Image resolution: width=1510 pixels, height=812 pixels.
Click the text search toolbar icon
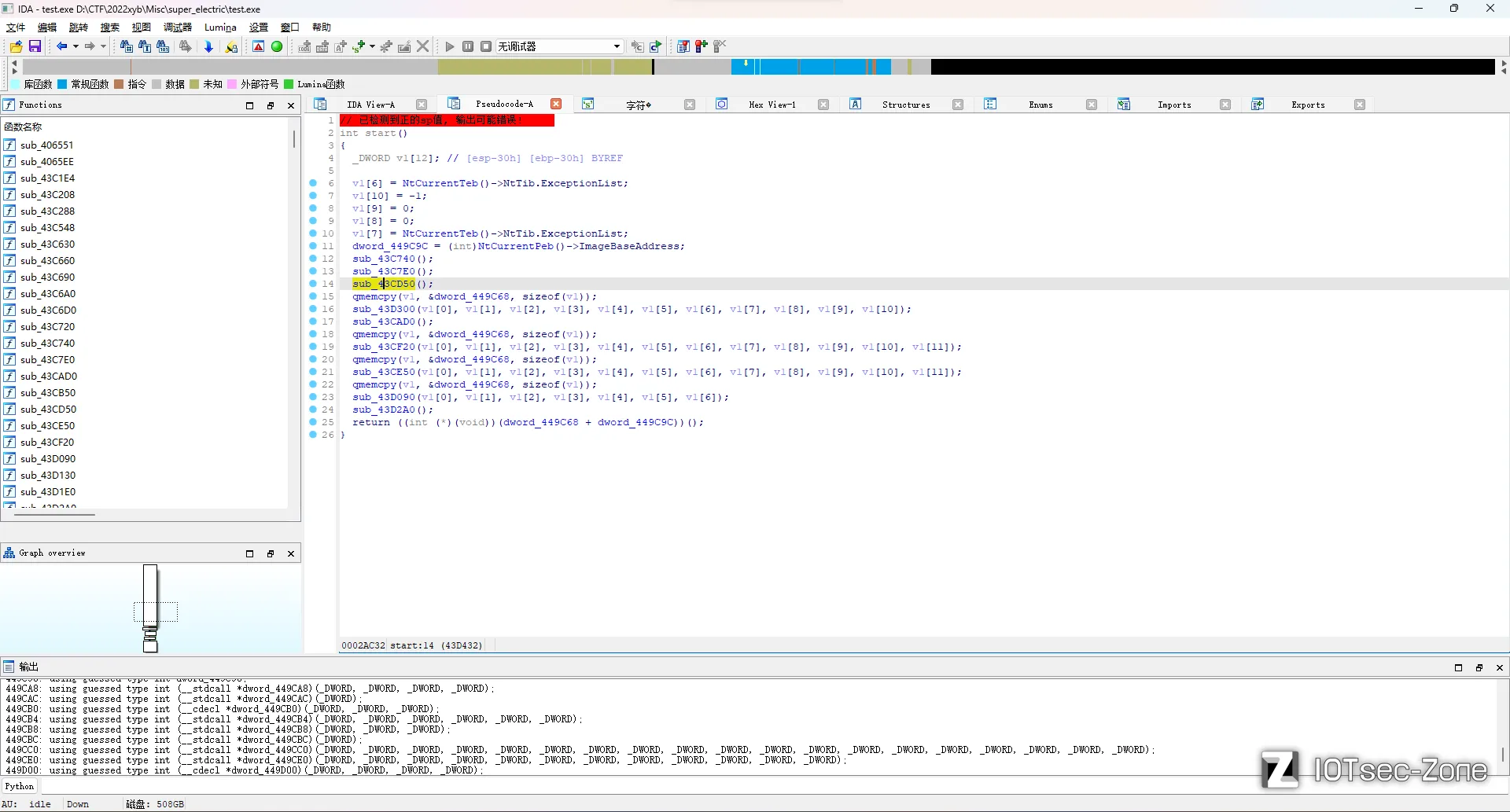[x=145, y=47]
